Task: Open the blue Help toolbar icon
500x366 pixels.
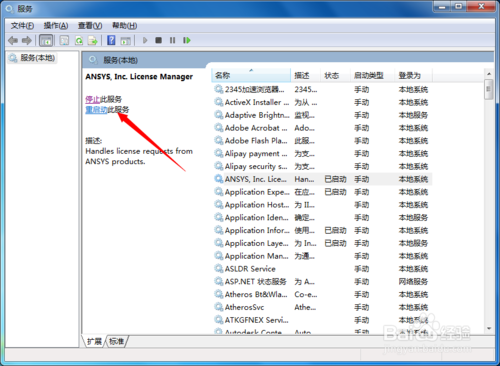Action: click(x=111, y=40)
